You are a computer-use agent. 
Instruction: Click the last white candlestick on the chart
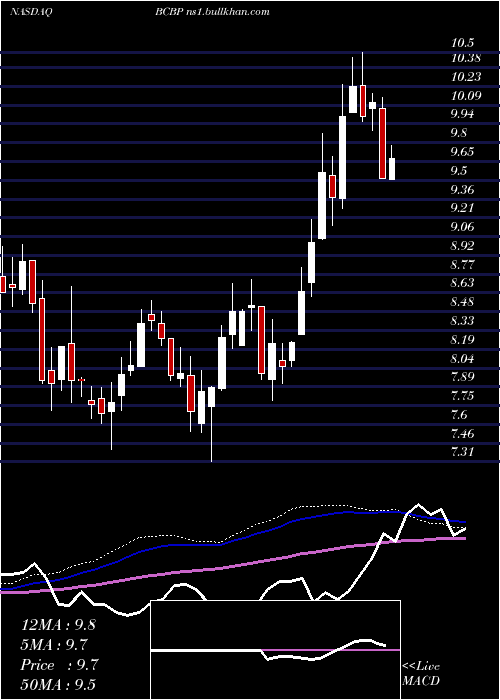392,169
